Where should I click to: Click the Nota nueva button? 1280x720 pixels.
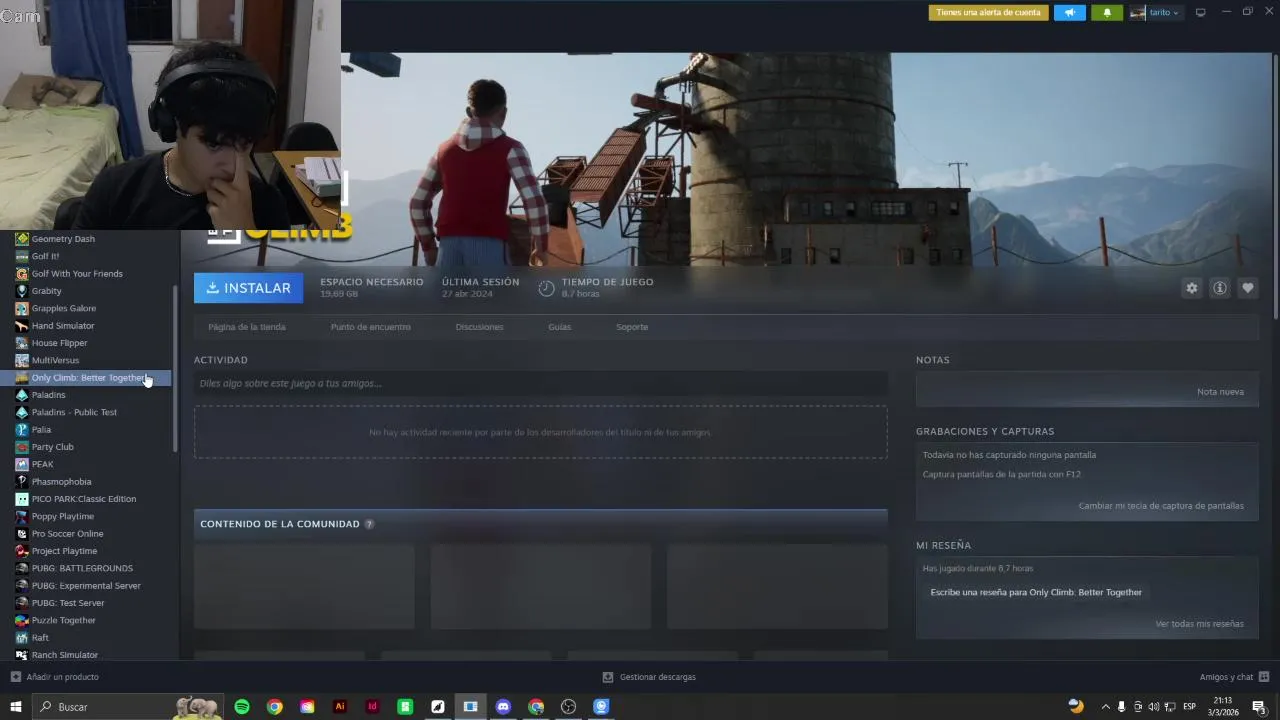[x=1220, y=392]
